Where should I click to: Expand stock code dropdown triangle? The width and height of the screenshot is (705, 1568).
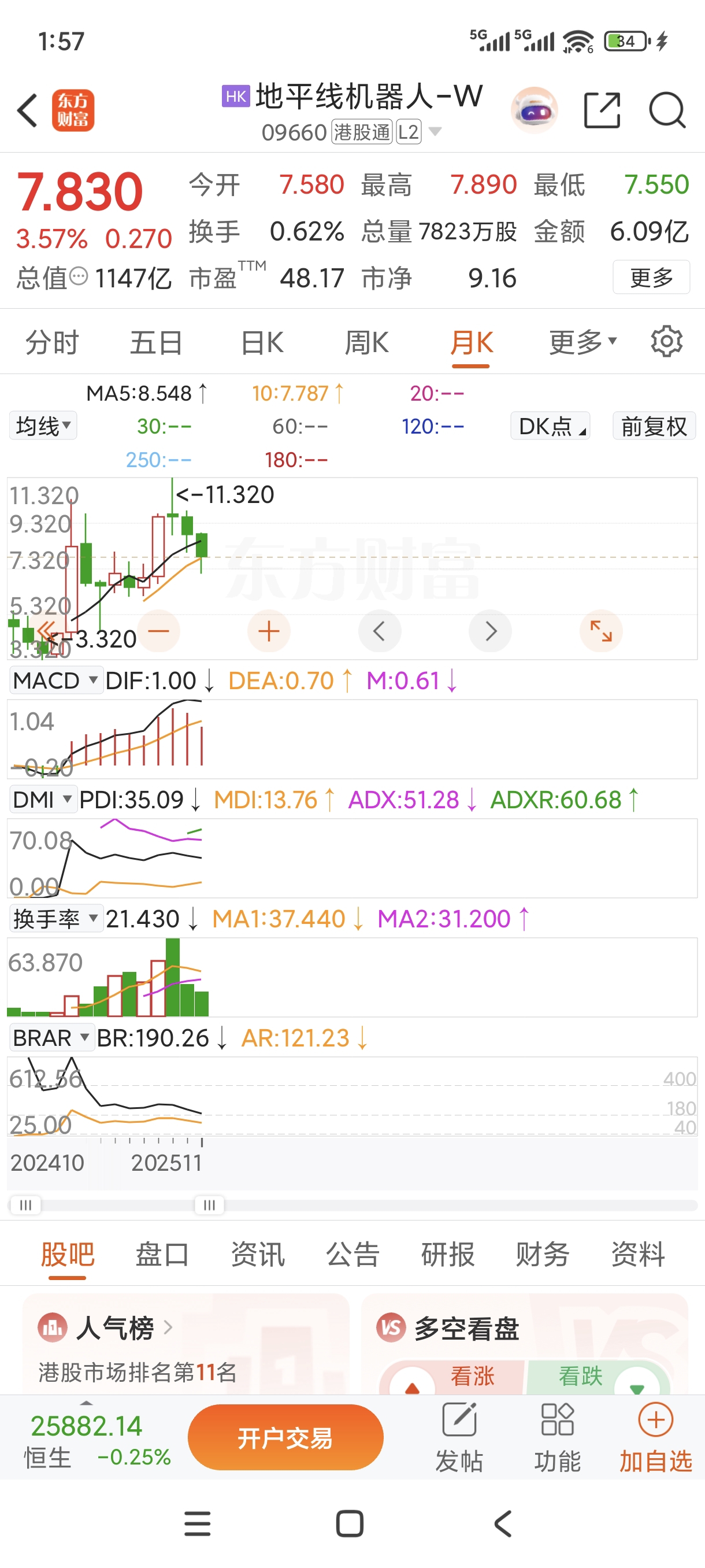click(435, 131)
